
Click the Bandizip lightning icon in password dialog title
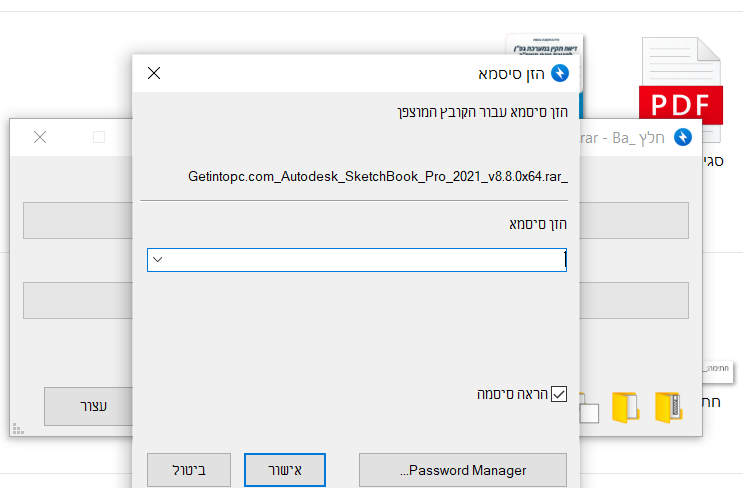[560, 73]
